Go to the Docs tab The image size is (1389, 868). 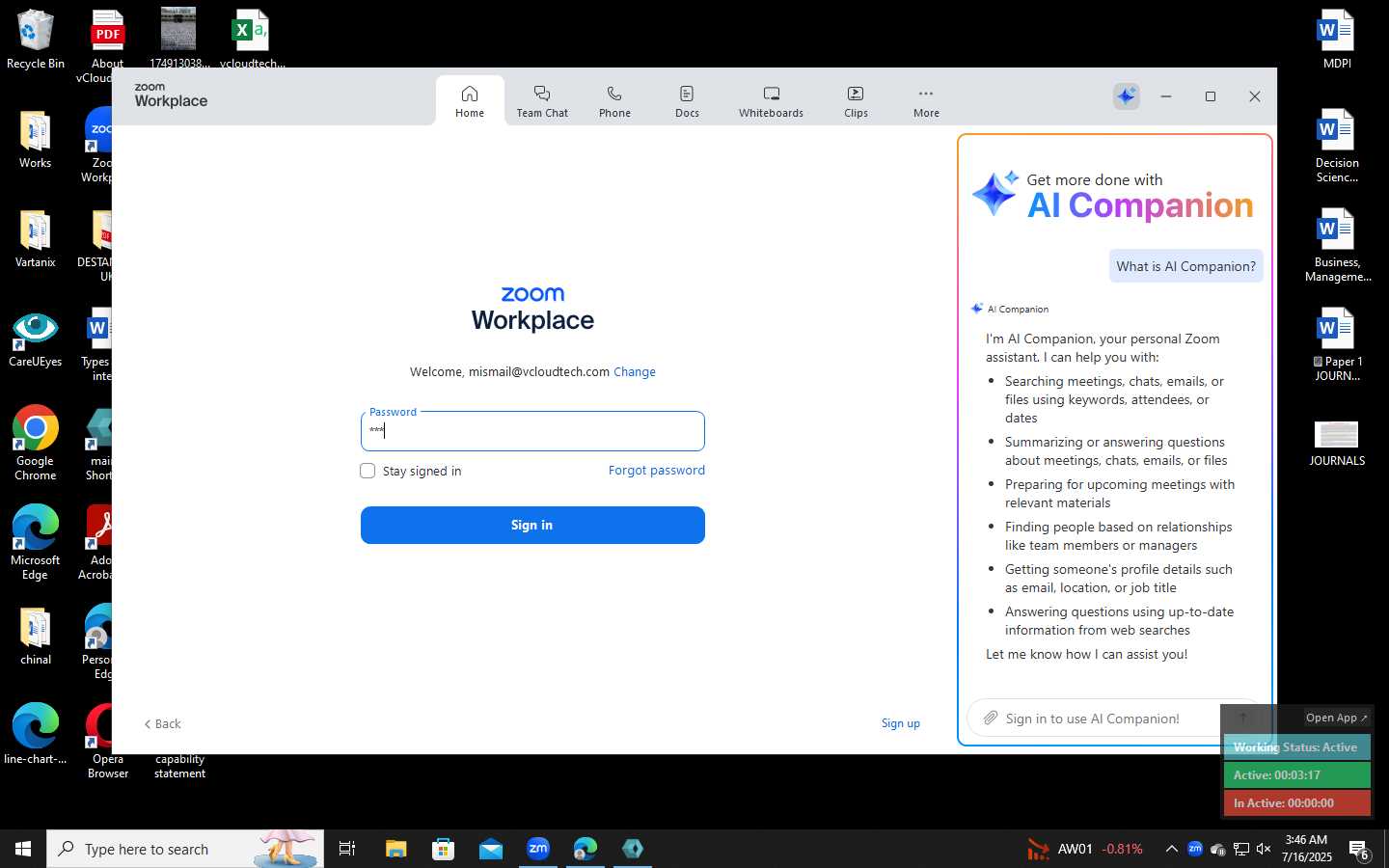pos(687,101)
